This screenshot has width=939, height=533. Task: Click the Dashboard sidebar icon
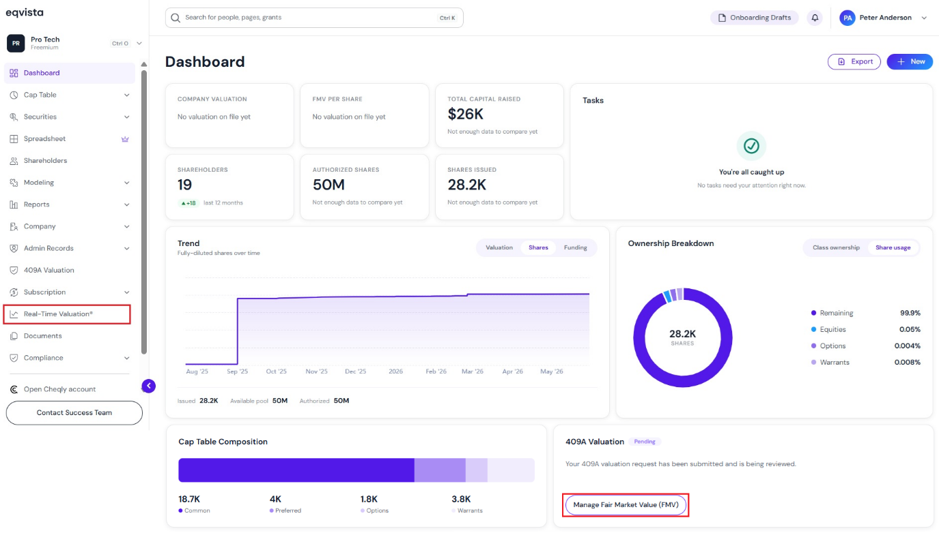(14, 73)
